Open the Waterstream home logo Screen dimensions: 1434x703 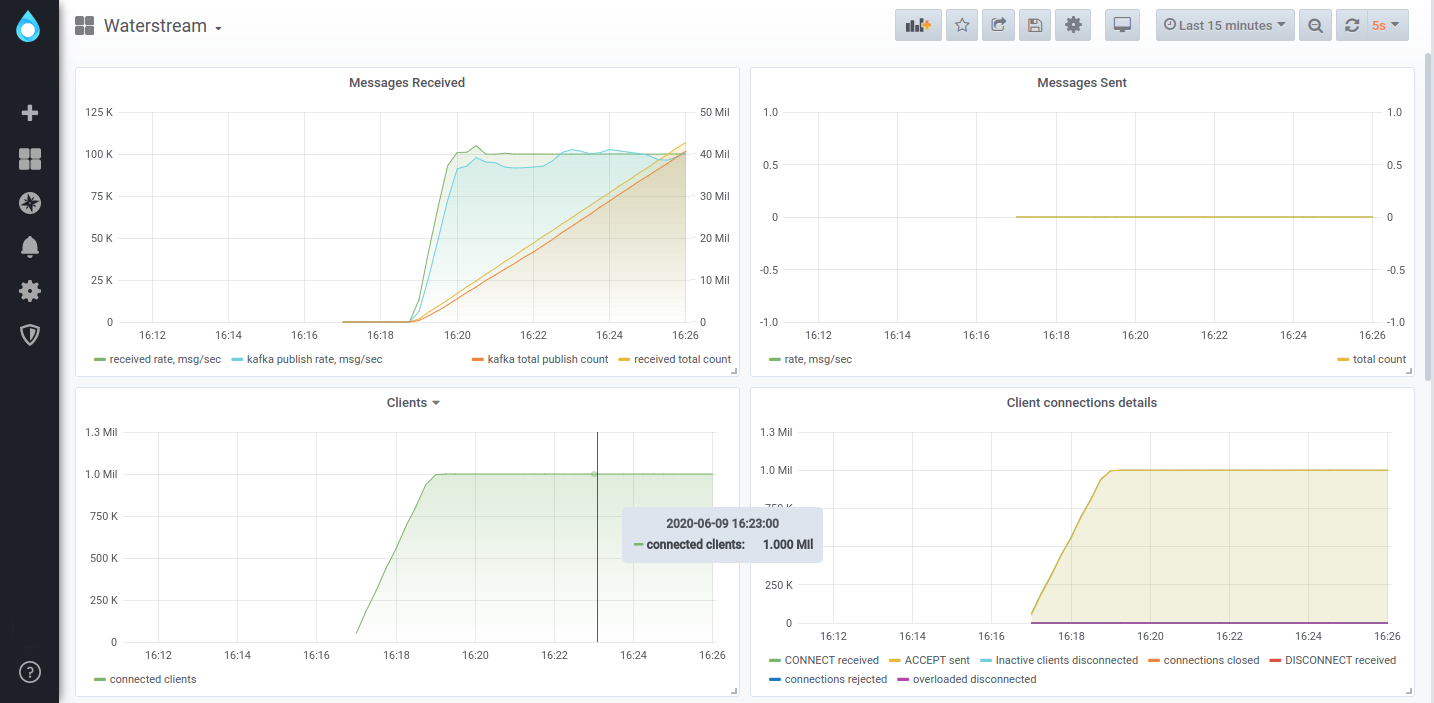coord(29,27)
